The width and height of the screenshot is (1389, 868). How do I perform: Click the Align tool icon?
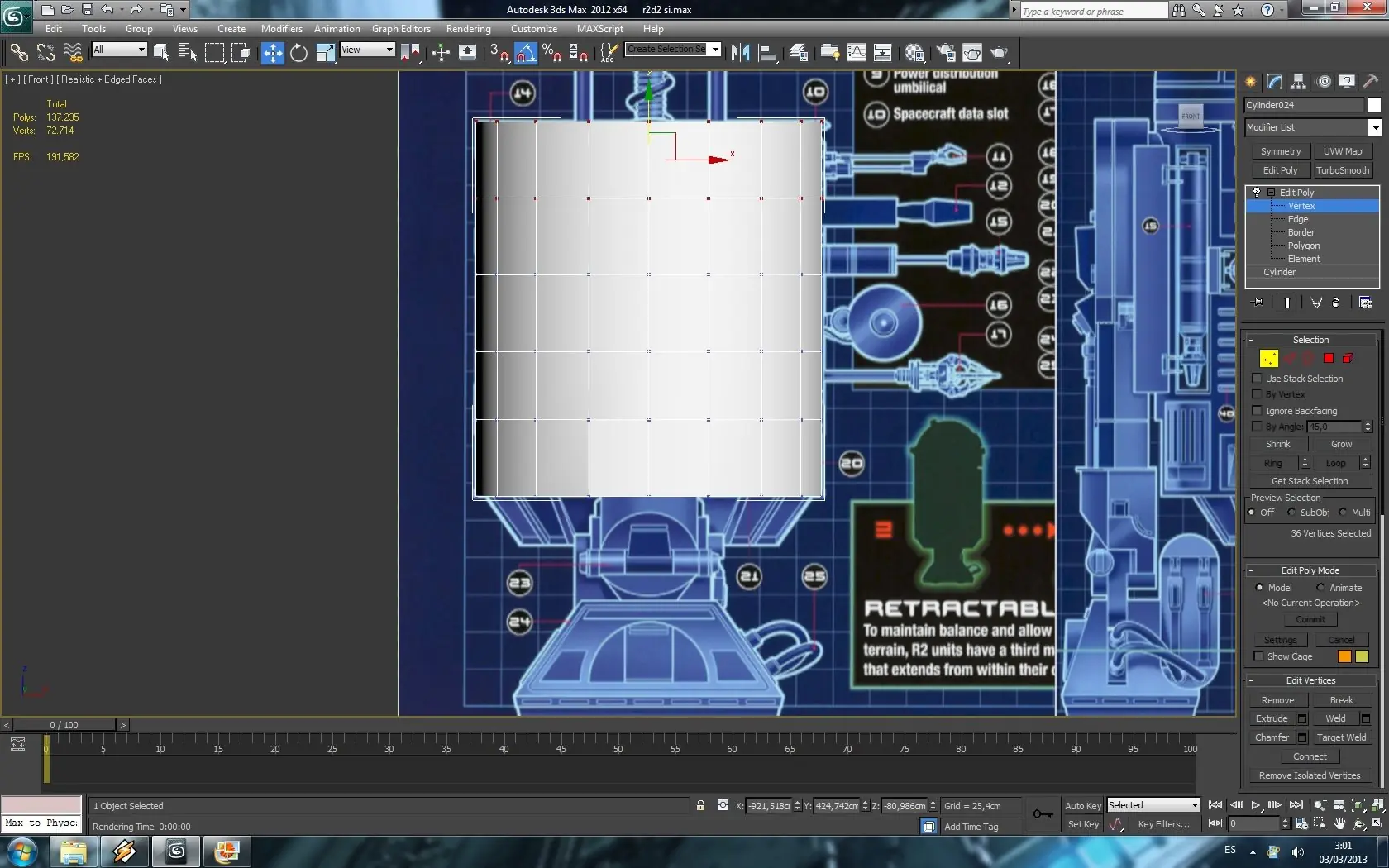click(x=767, y=53)
